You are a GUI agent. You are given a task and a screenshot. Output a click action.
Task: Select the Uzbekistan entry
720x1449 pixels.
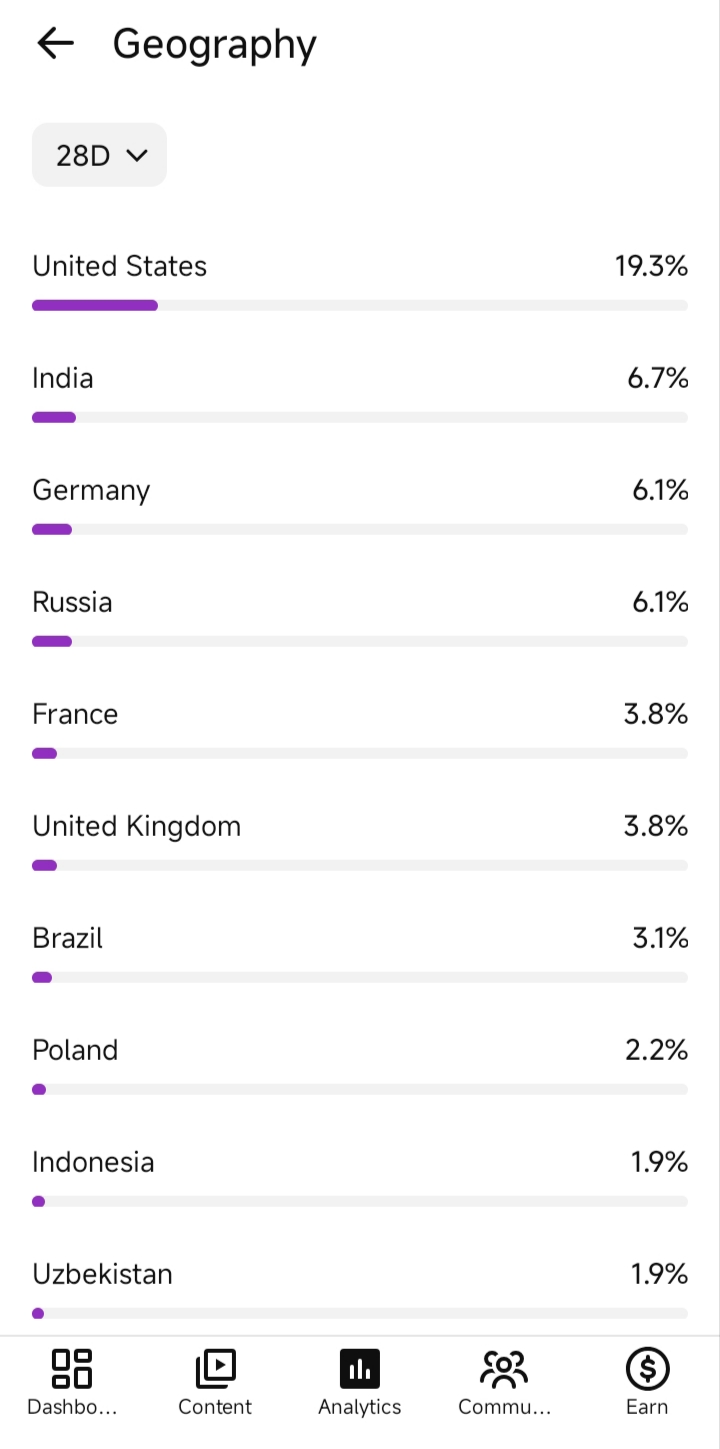coord(360,1291)
